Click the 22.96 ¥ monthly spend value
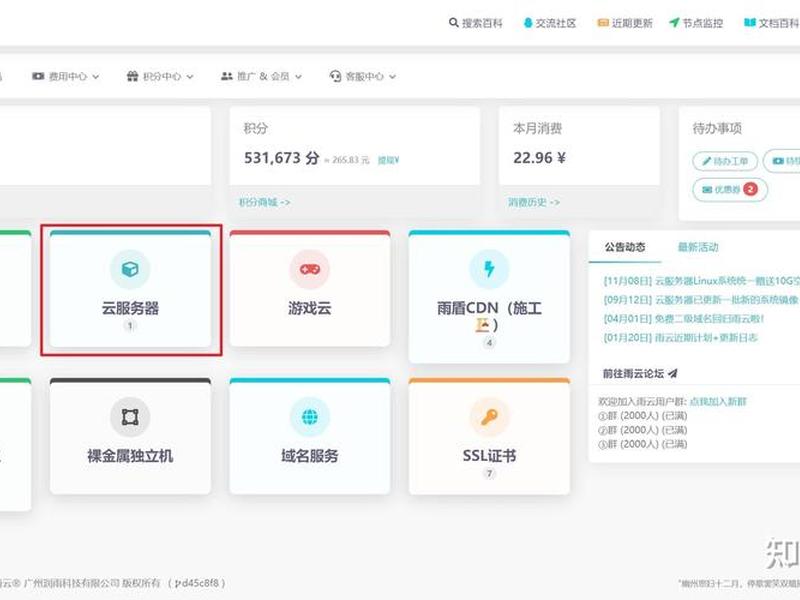Viewport: 800px width, 600px height. pyautogui.click(x=539, y=158)
